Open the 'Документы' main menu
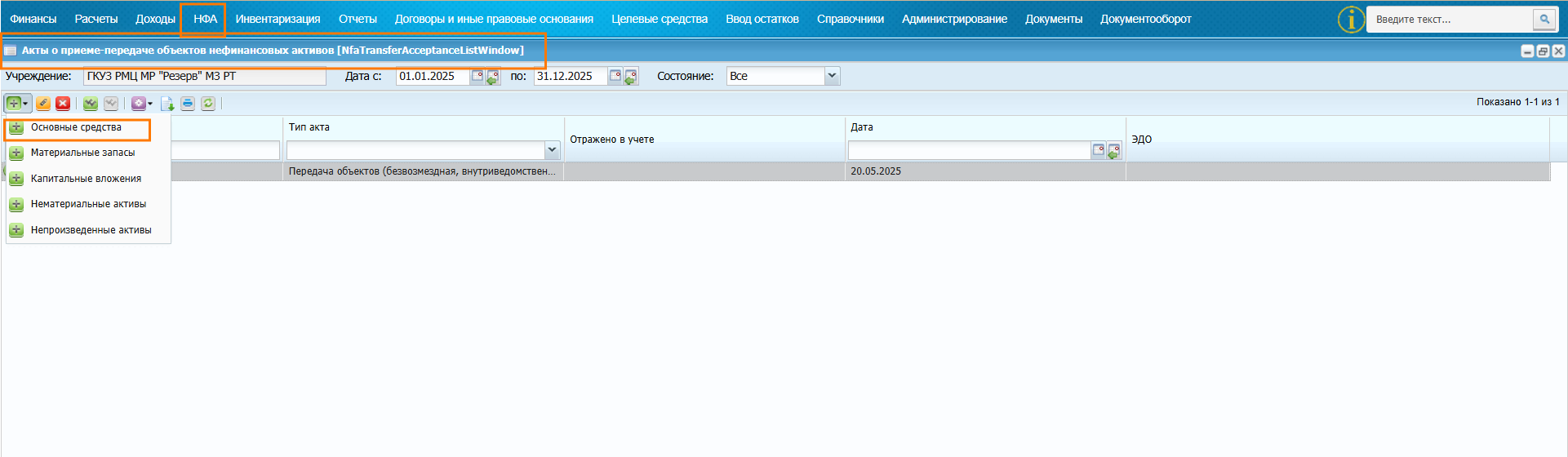1568x457 pixels. (x=1054, y=19)
